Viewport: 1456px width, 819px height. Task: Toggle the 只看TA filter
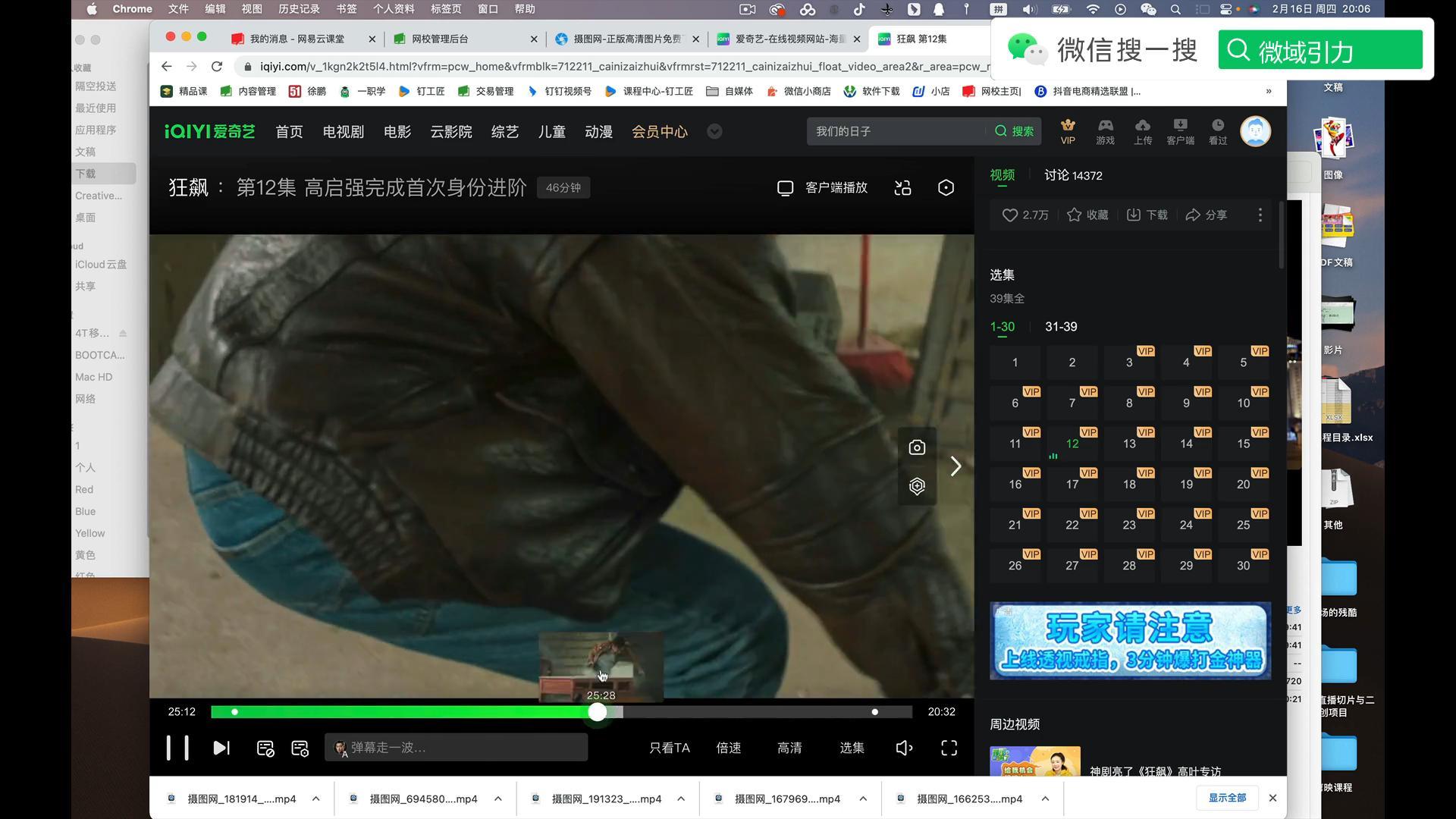(670, 748)
